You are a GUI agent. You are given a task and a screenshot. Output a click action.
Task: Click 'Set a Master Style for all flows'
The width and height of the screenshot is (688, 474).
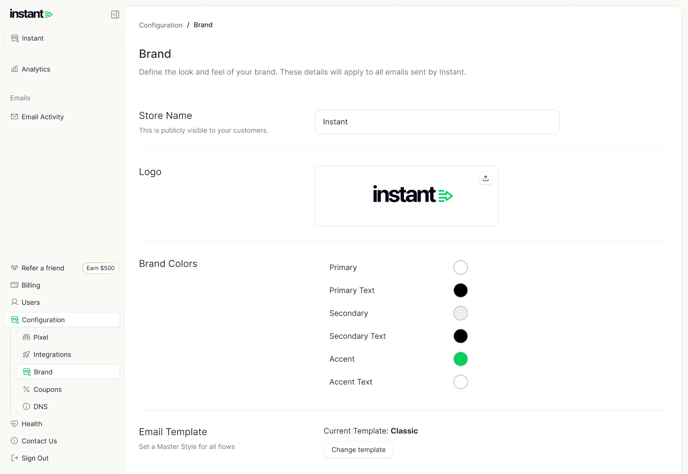tap(187, 446)
